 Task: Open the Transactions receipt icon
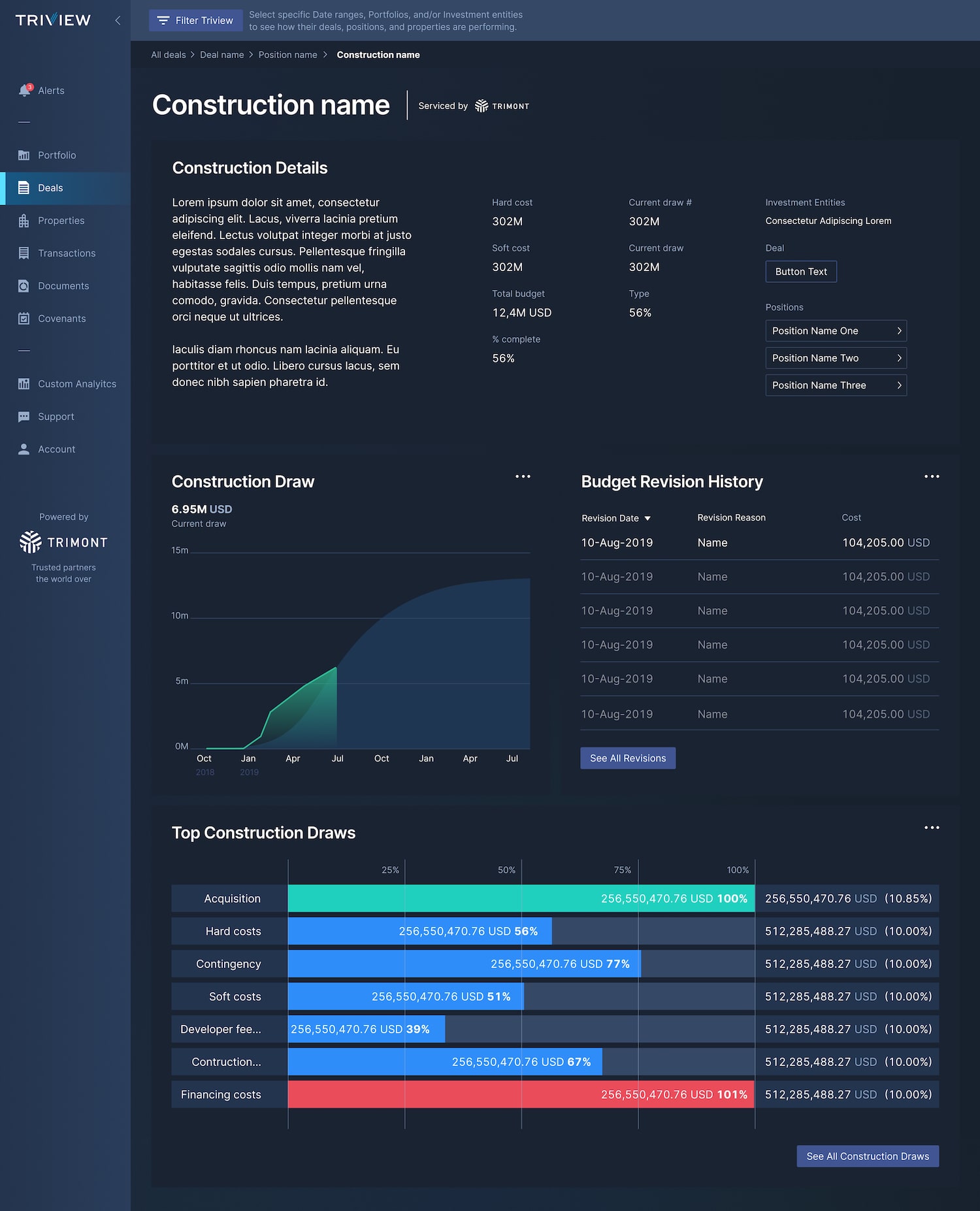[x=24, y=253]
